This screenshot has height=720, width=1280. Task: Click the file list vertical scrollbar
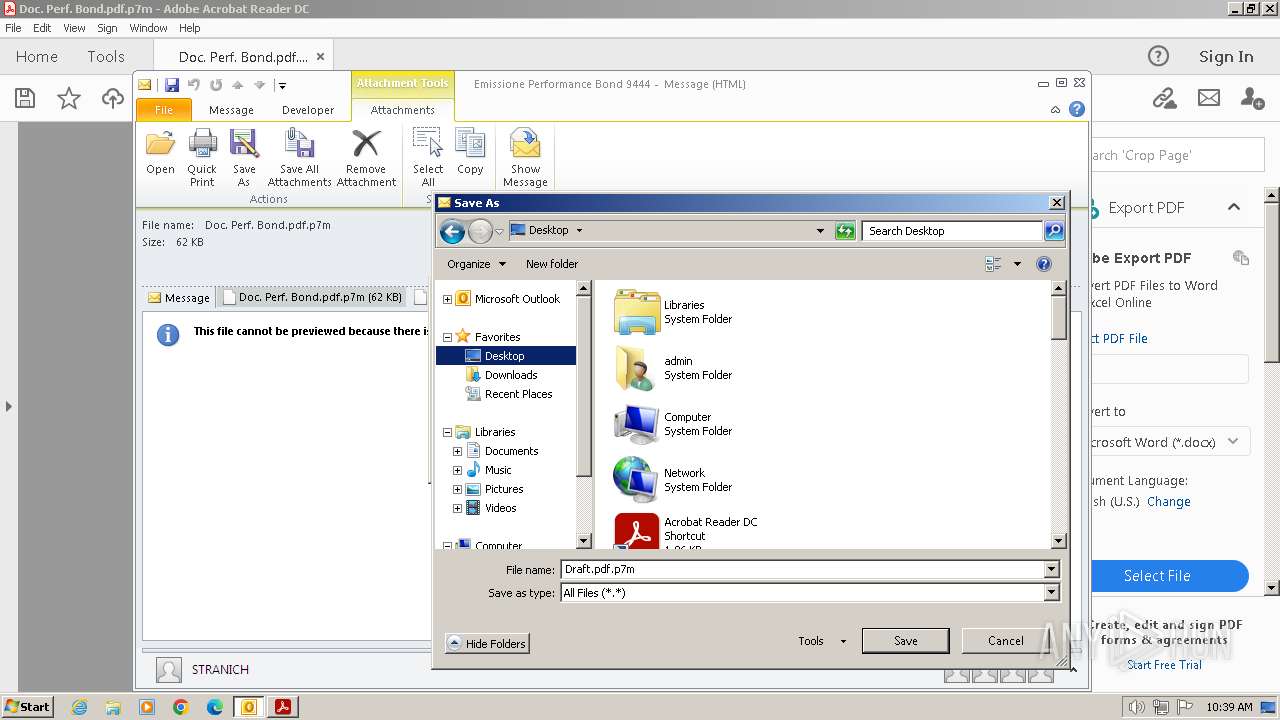(1059, 415)
